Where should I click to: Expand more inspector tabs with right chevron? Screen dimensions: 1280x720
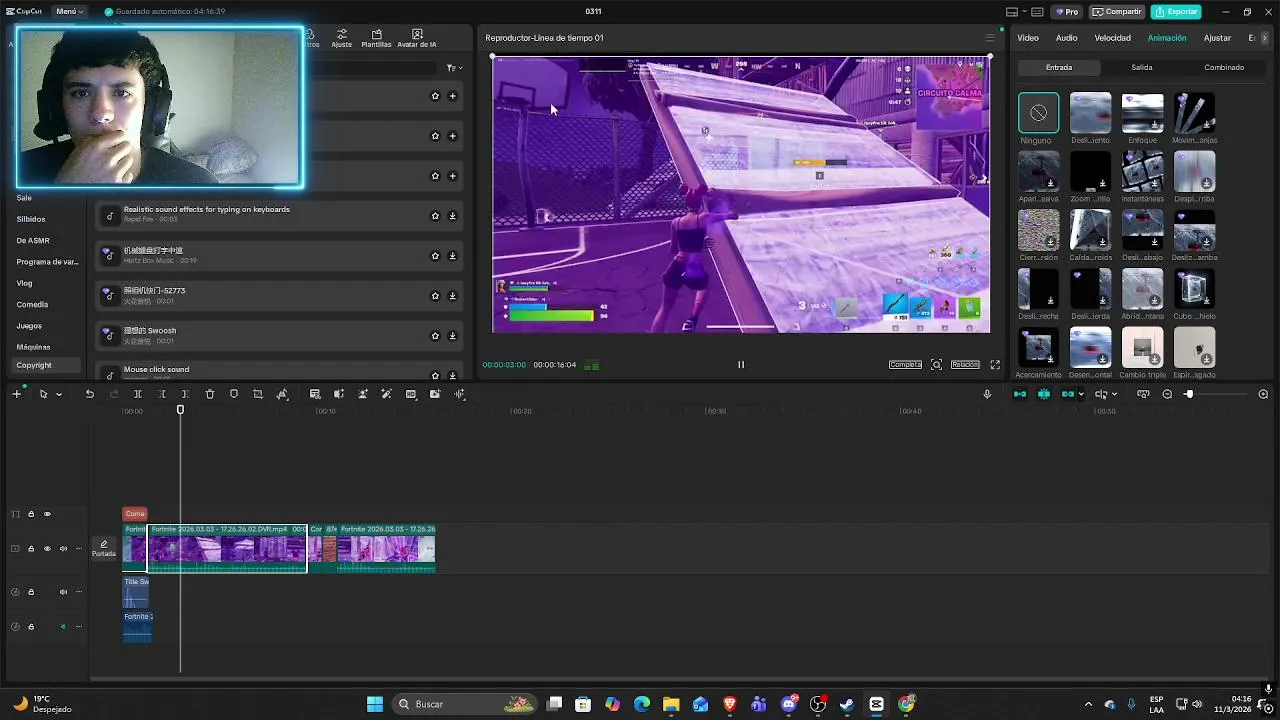pos(1265,38)
